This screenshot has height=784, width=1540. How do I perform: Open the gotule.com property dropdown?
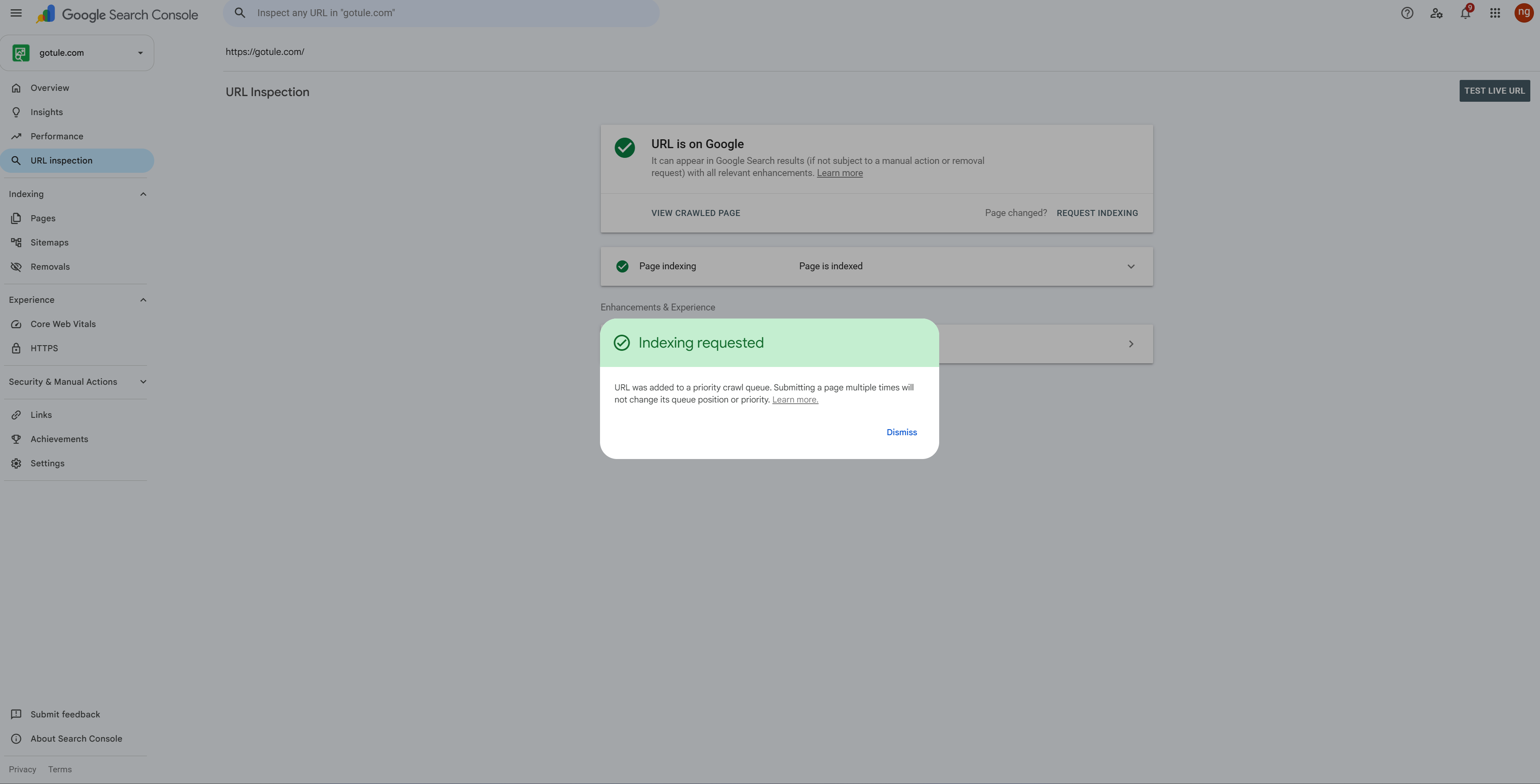click(x=141, y=52)
